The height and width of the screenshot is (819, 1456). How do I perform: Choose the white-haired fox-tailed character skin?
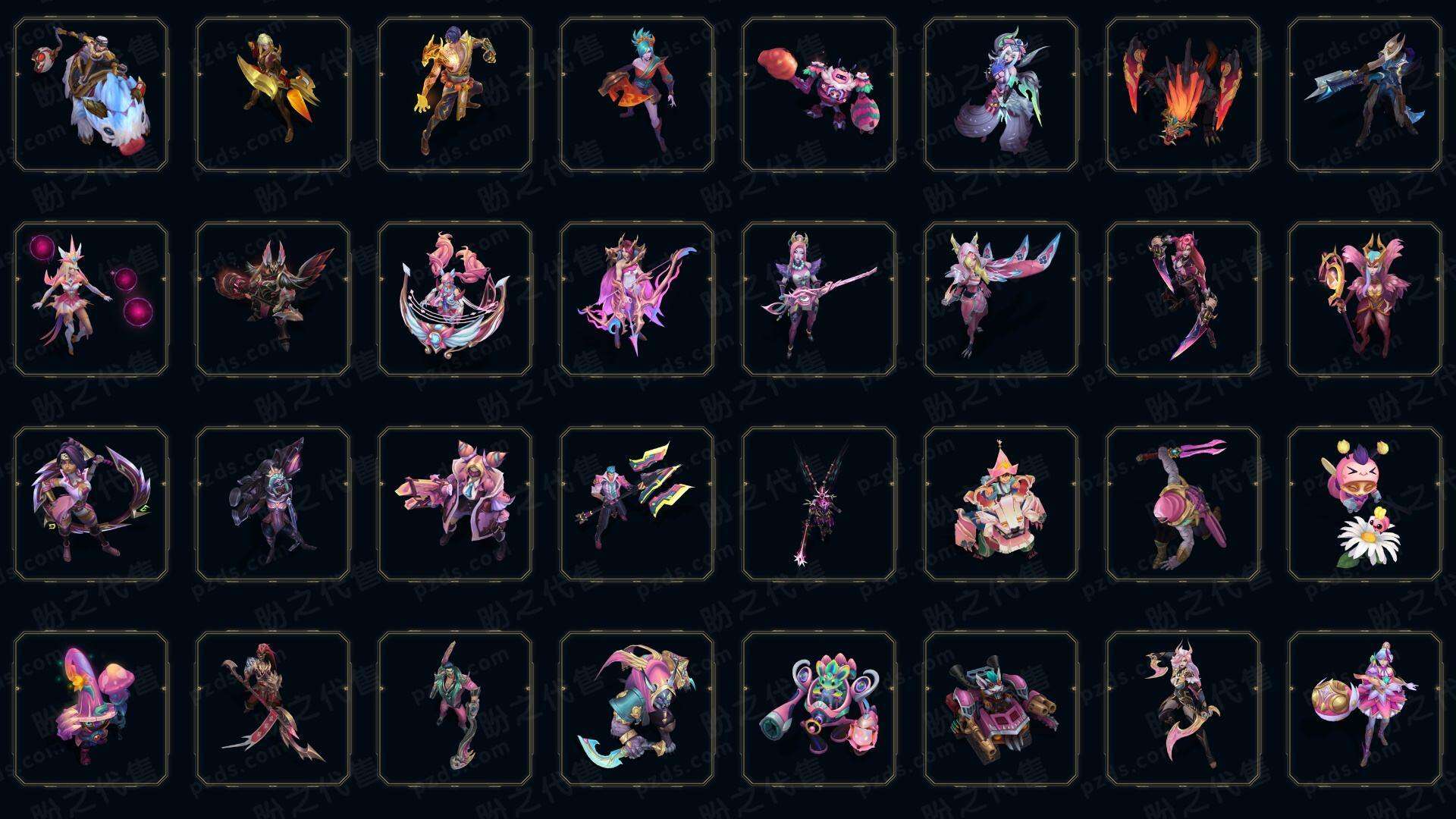coord(1001,94)
